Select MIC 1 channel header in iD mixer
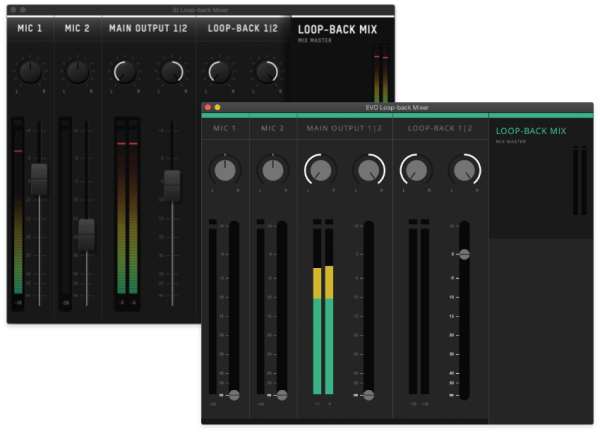Screen dimensions: 600x433 coord(30,28)
